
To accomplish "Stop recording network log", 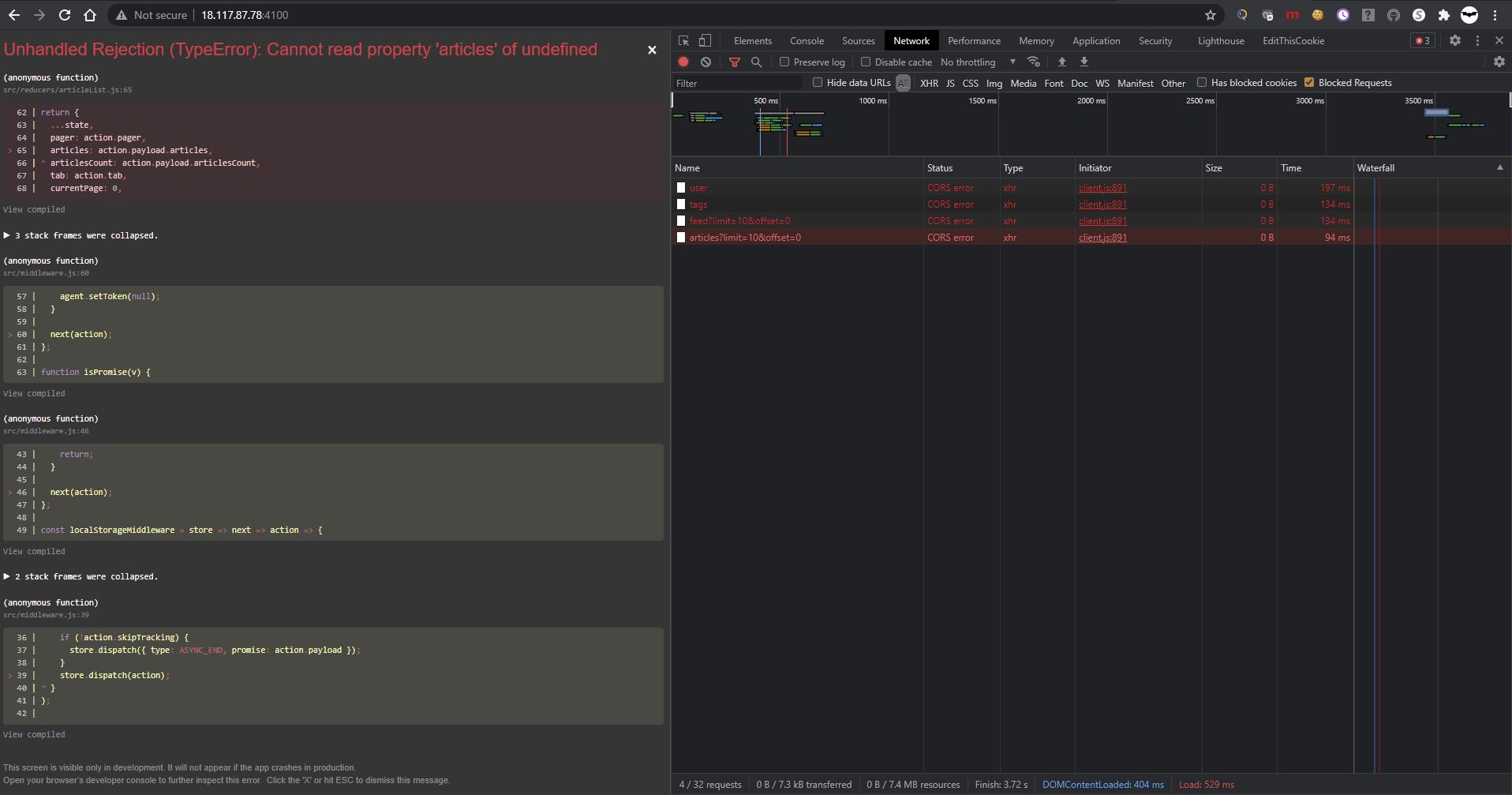I will point(683,62).
